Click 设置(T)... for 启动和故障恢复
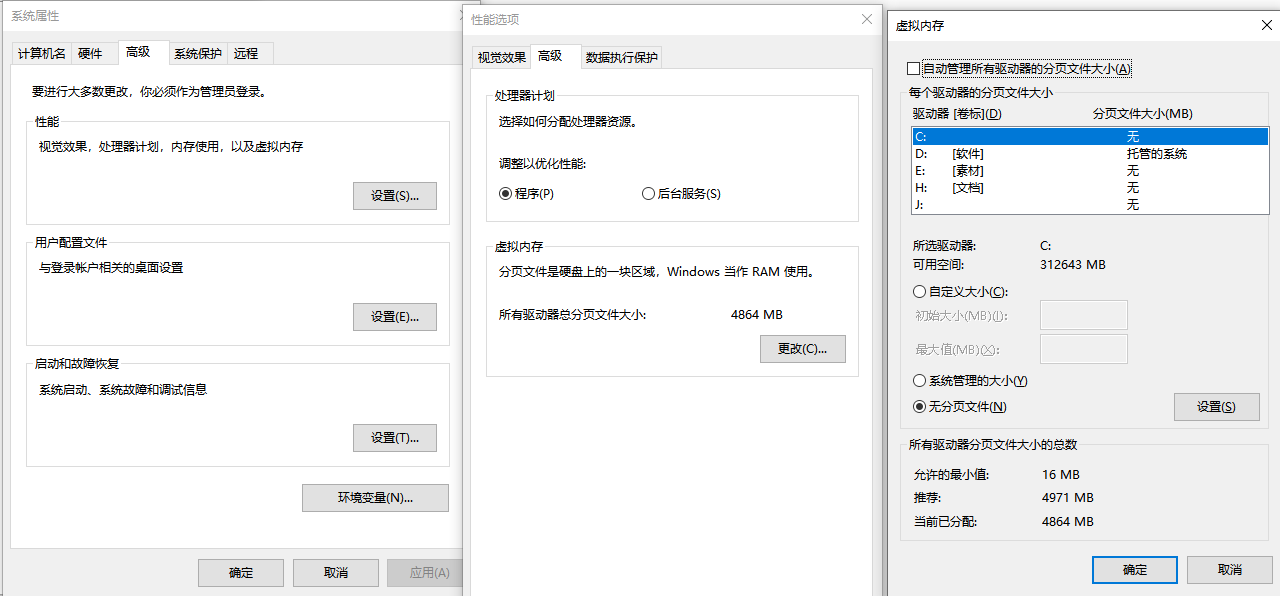The width and height of the screenshot is (1280, 596). pyautogui.click(x=395, y=438)
